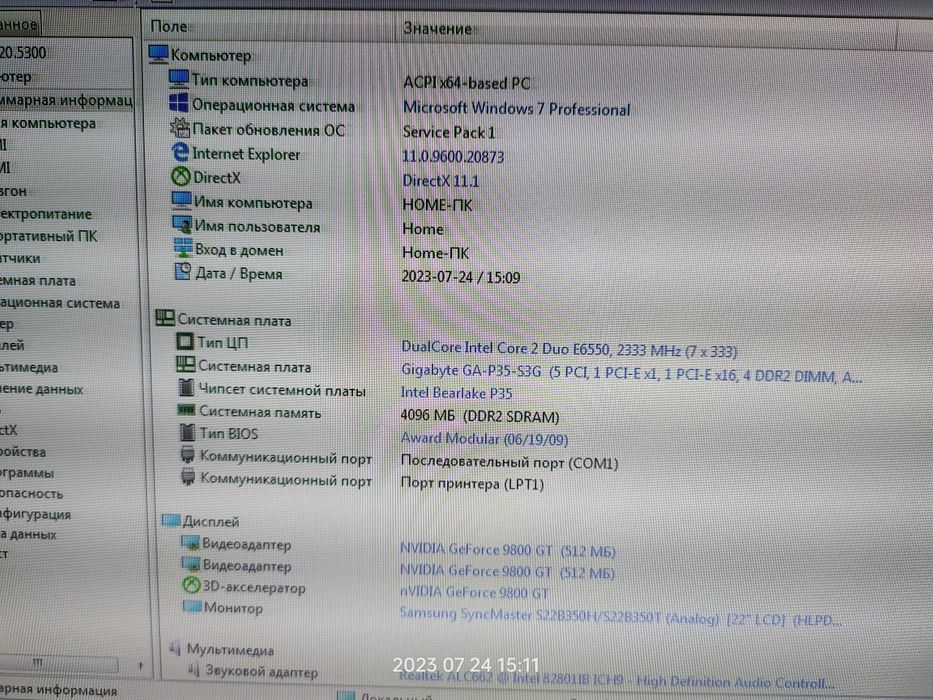
Task: Open the nVIDIA GeForce 9800 GT accelerator link
Action: coord(474,592)
